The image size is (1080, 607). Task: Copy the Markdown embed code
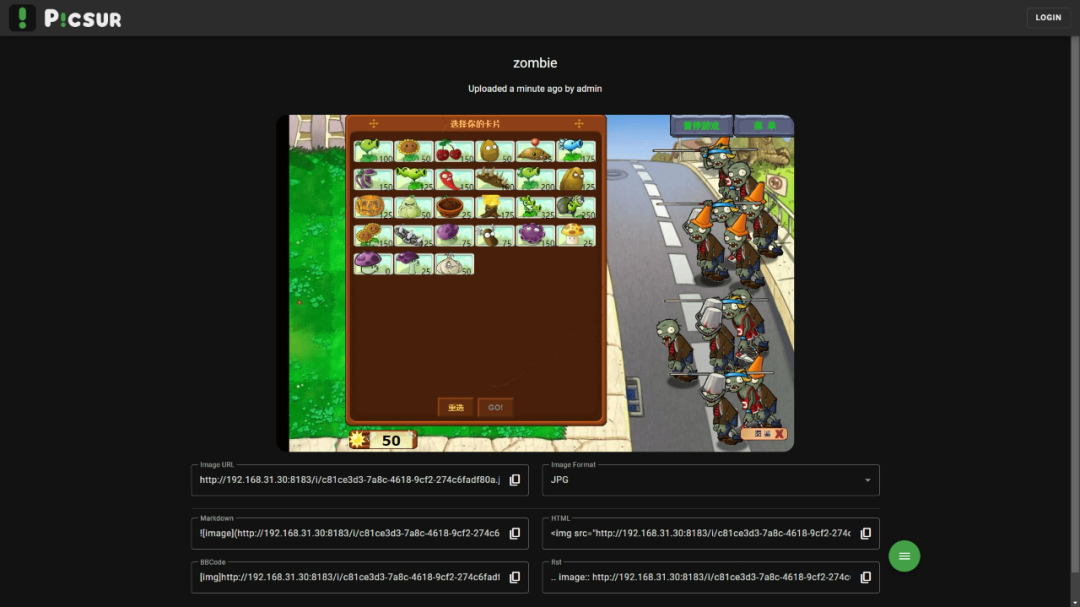515,533
